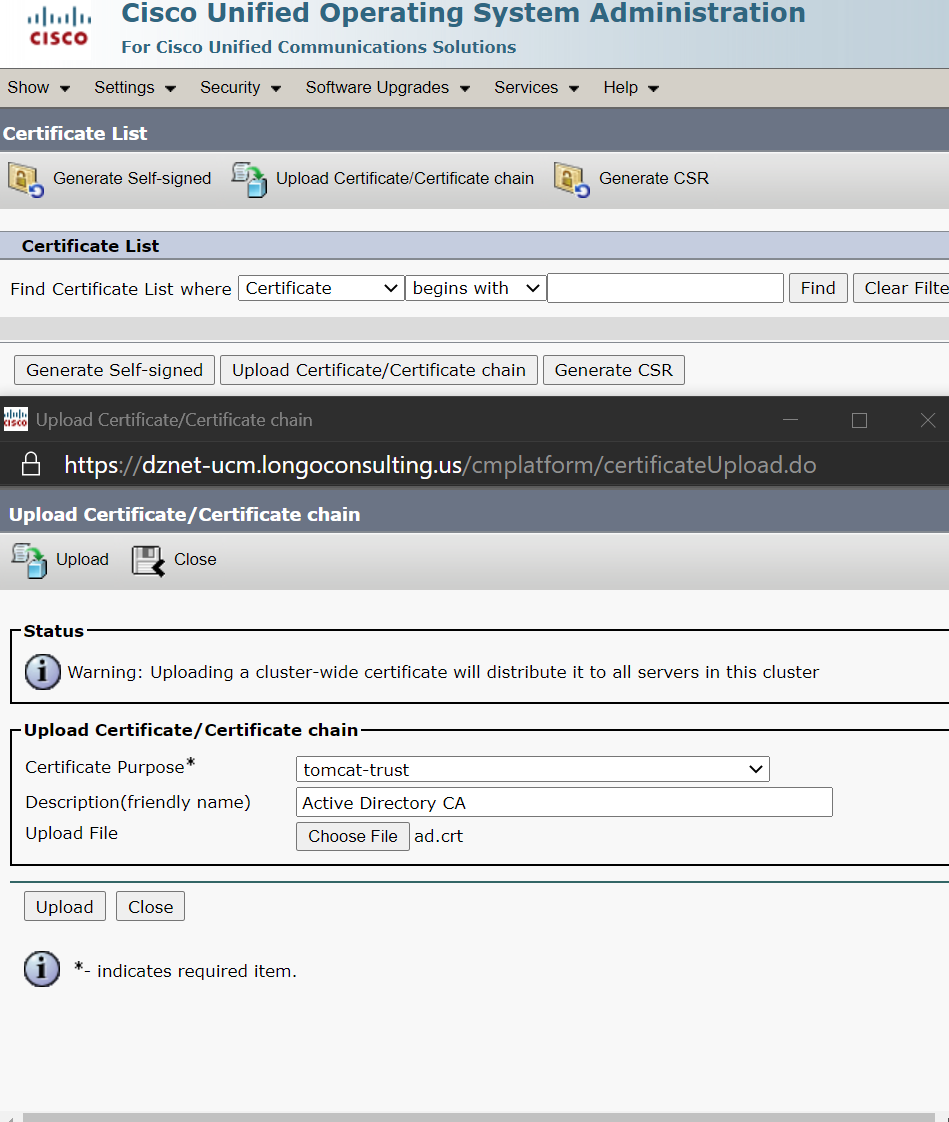This screenshot has height=1122, width=949.
Task: Click the Generate CSR button below the filter
Action: 613,370
